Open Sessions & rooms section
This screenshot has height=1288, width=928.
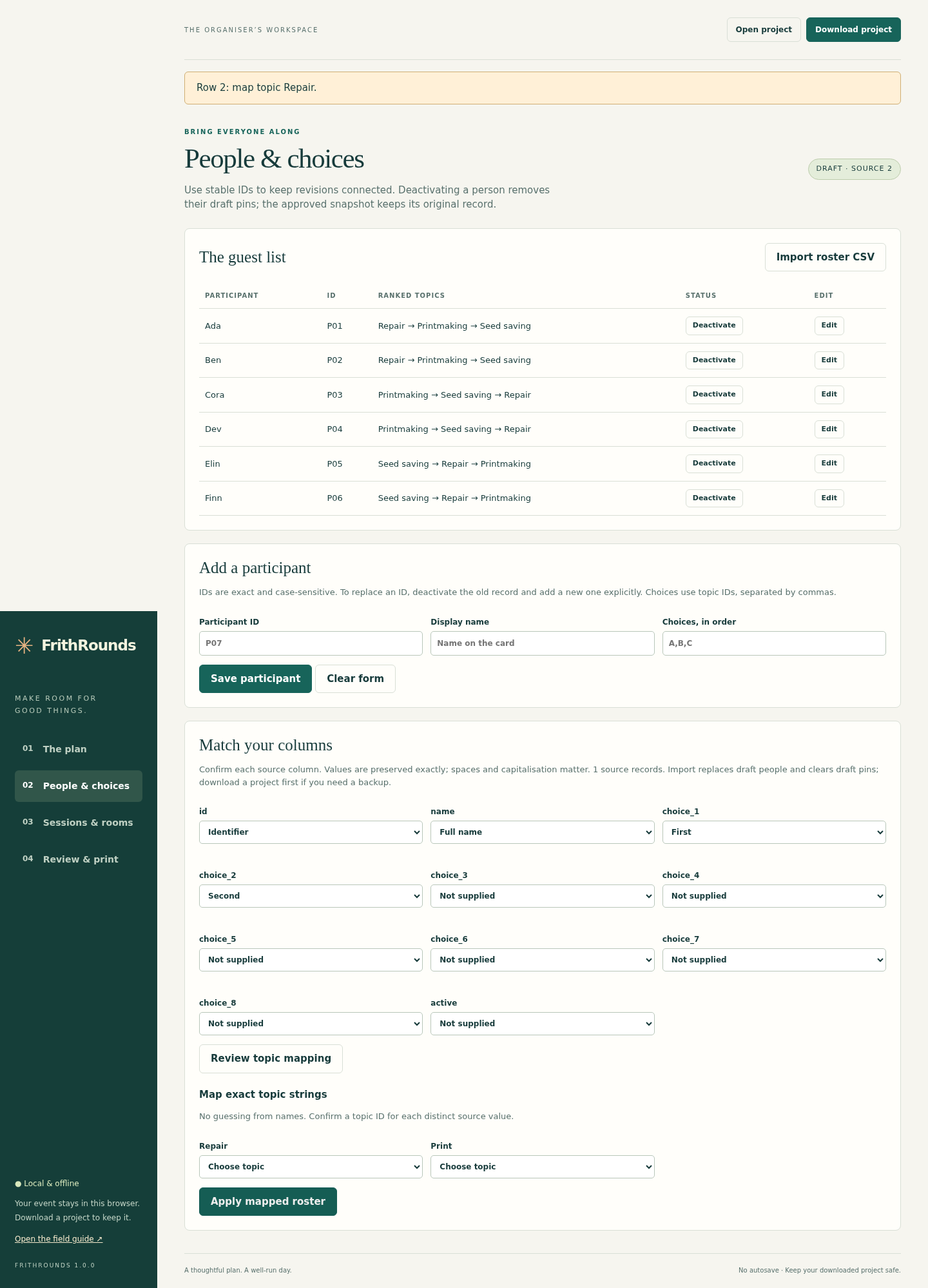point(79,823)
